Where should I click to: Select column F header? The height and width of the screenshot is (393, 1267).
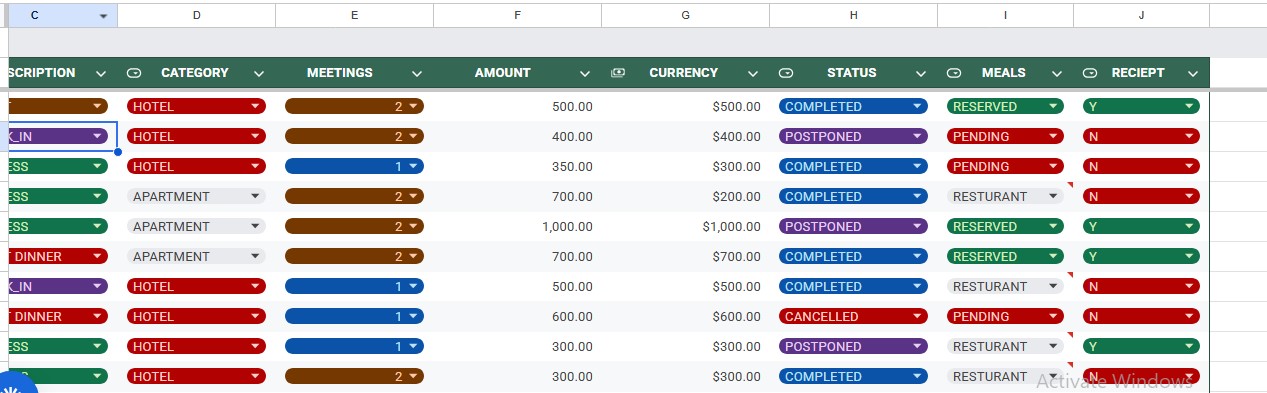(x=517, y=15)
